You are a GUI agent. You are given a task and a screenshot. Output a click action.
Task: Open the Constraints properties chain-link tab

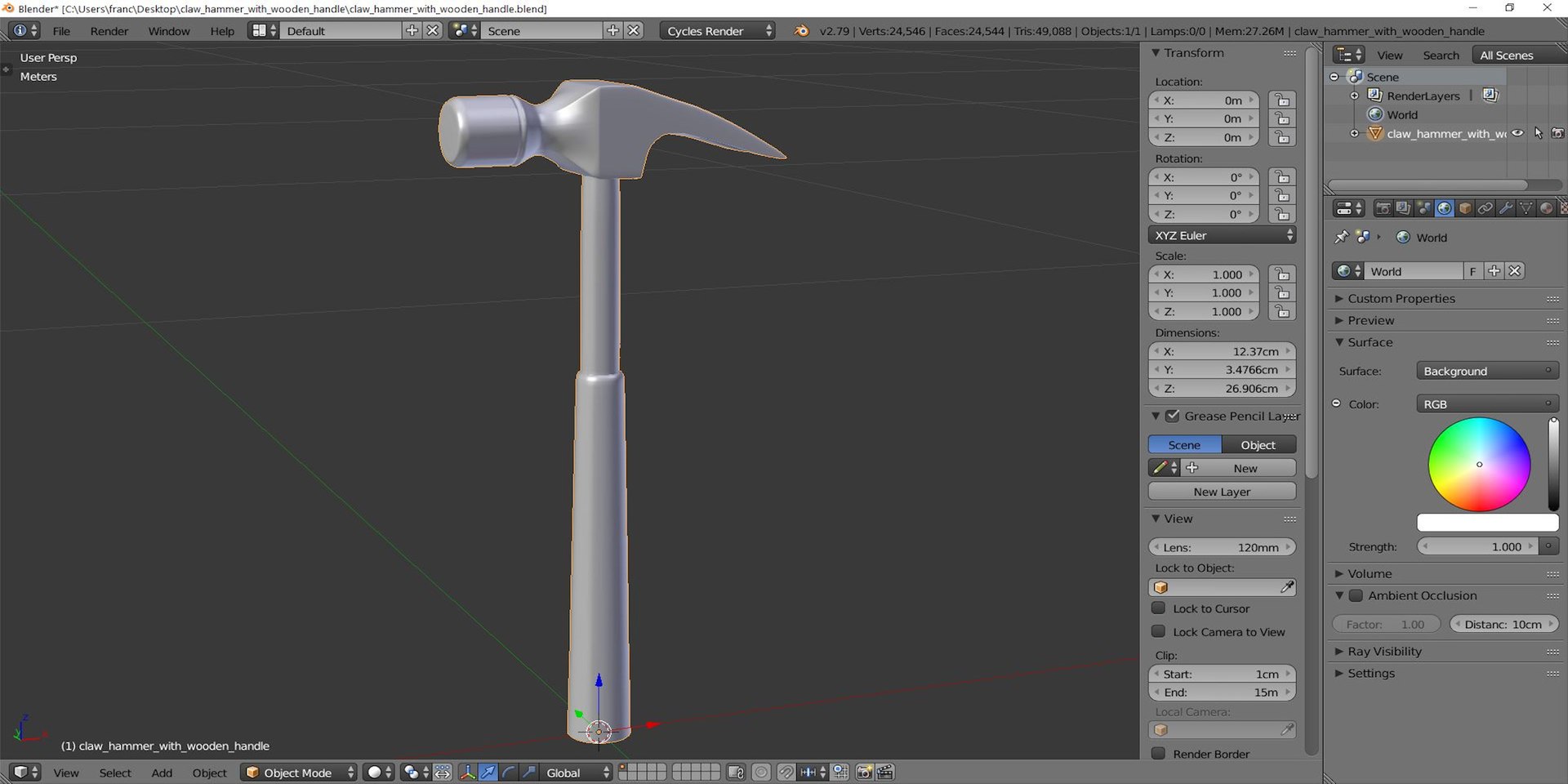click(1486, 208)
